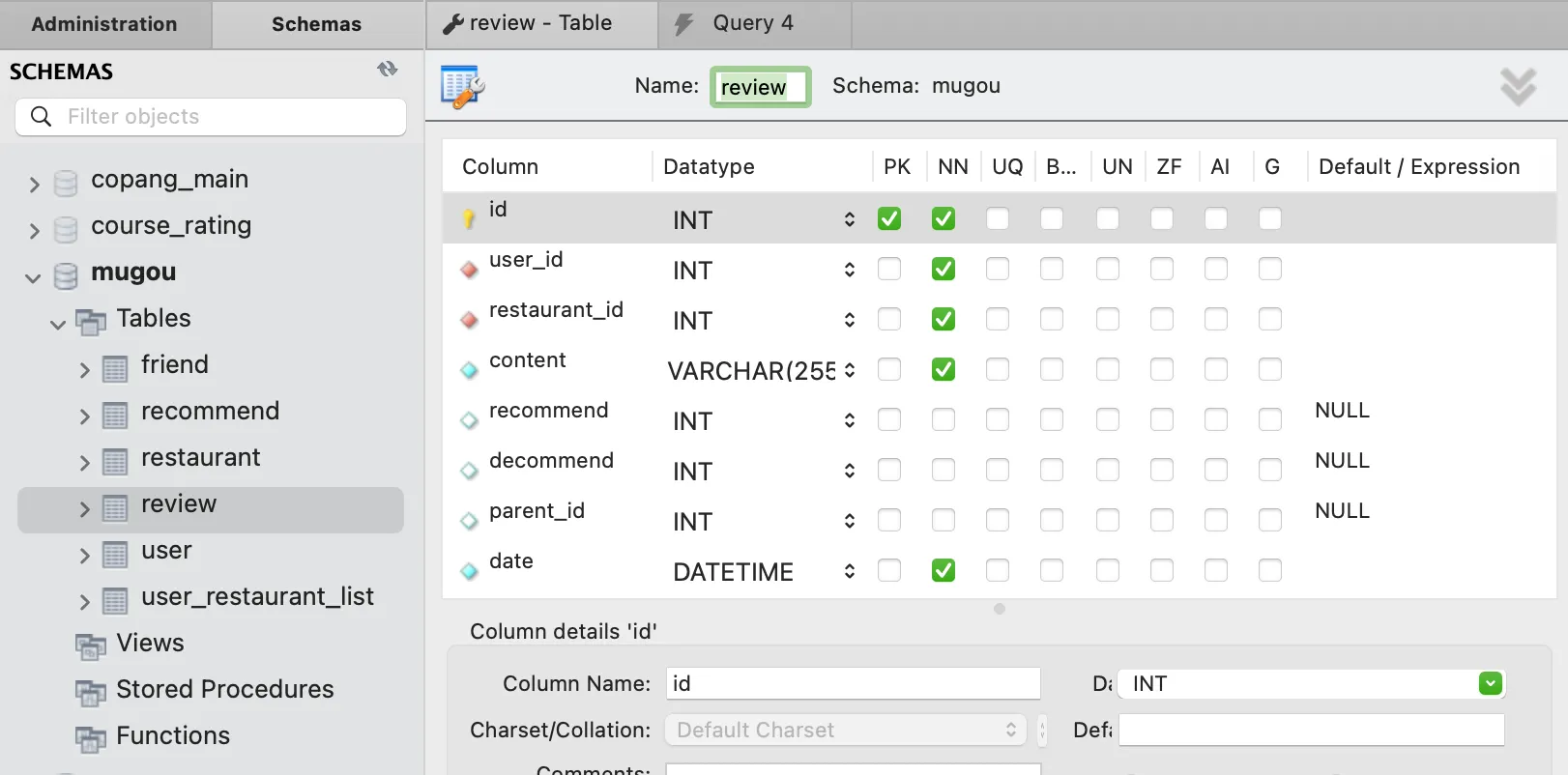Screen dimensions: 1568x775
Task: Click the restaurant table icon
Action: click(115, 461)
